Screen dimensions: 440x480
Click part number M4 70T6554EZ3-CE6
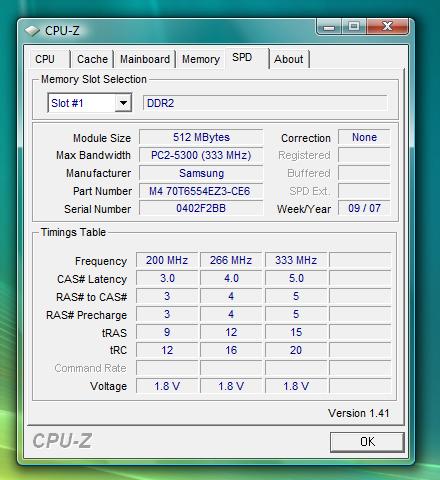pos(201,191)
